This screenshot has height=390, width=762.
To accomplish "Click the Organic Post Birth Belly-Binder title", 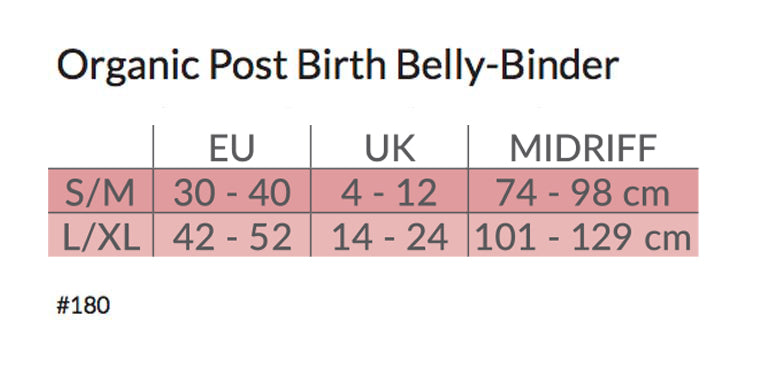I will coord(338,65).
